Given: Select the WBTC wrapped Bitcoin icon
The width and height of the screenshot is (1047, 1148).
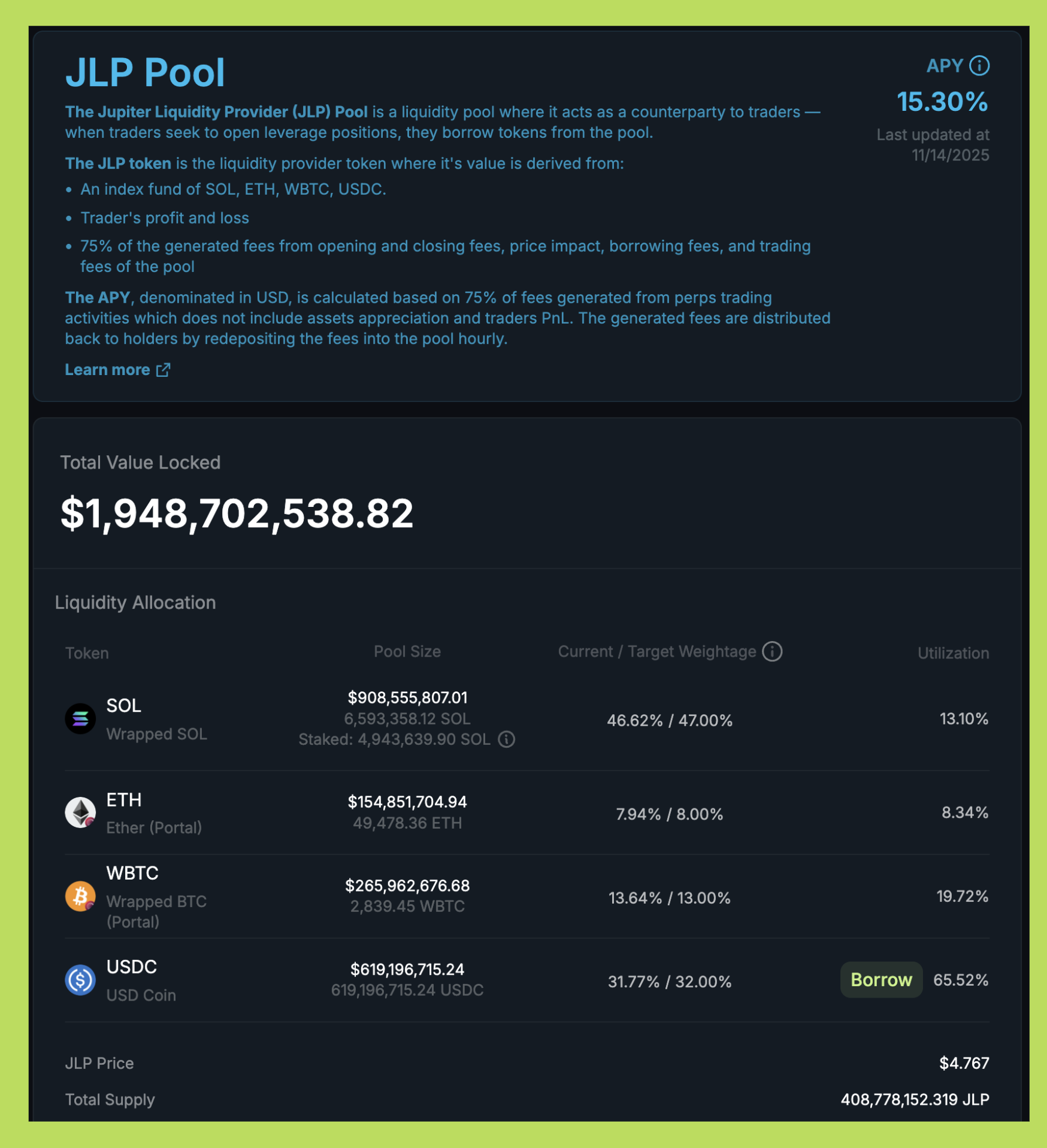Looking at the screenshot, I should coord(80,897).
